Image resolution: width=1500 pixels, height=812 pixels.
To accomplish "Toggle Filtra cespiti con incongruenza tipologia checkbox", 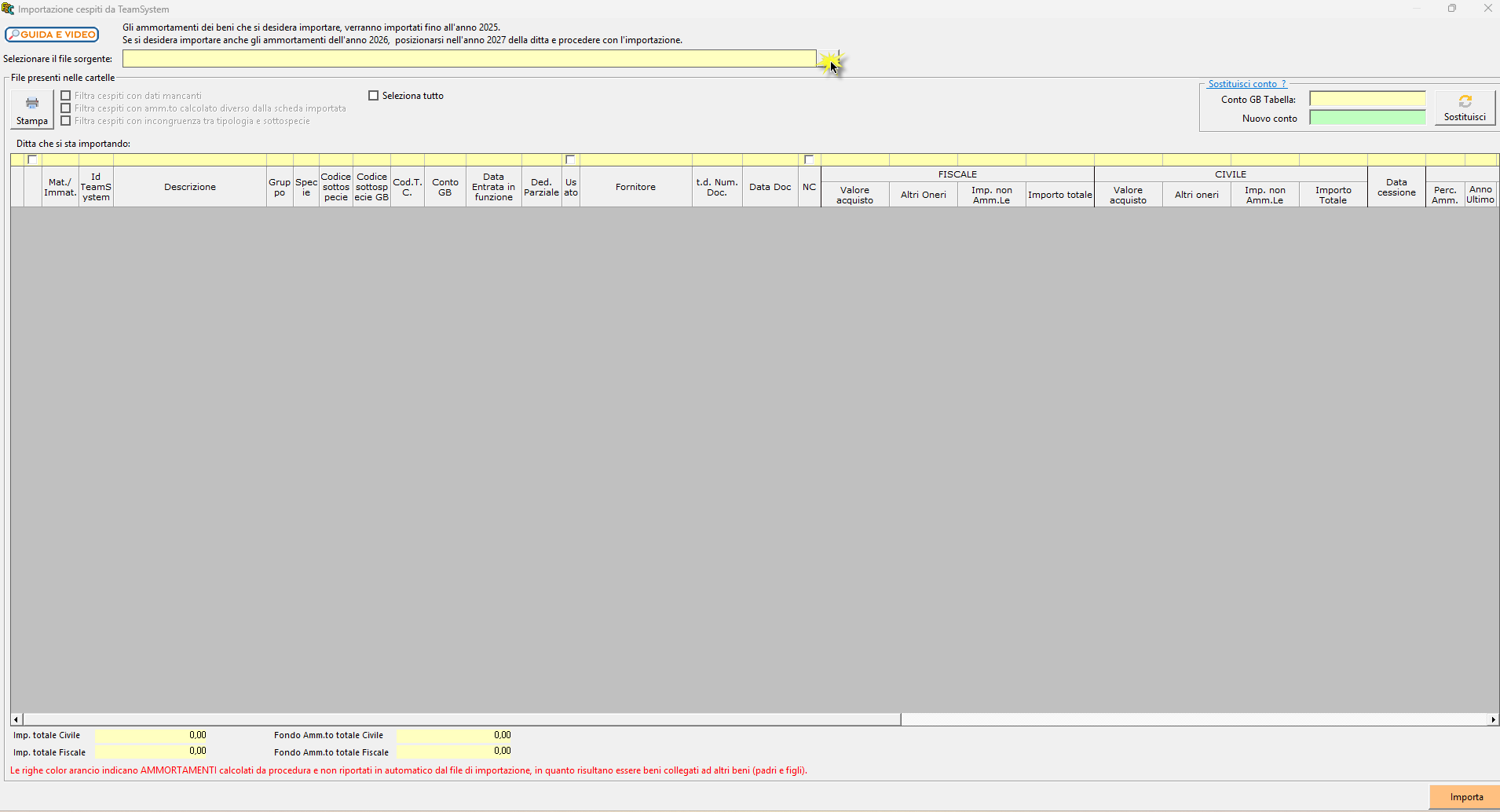I will point(66,121).
